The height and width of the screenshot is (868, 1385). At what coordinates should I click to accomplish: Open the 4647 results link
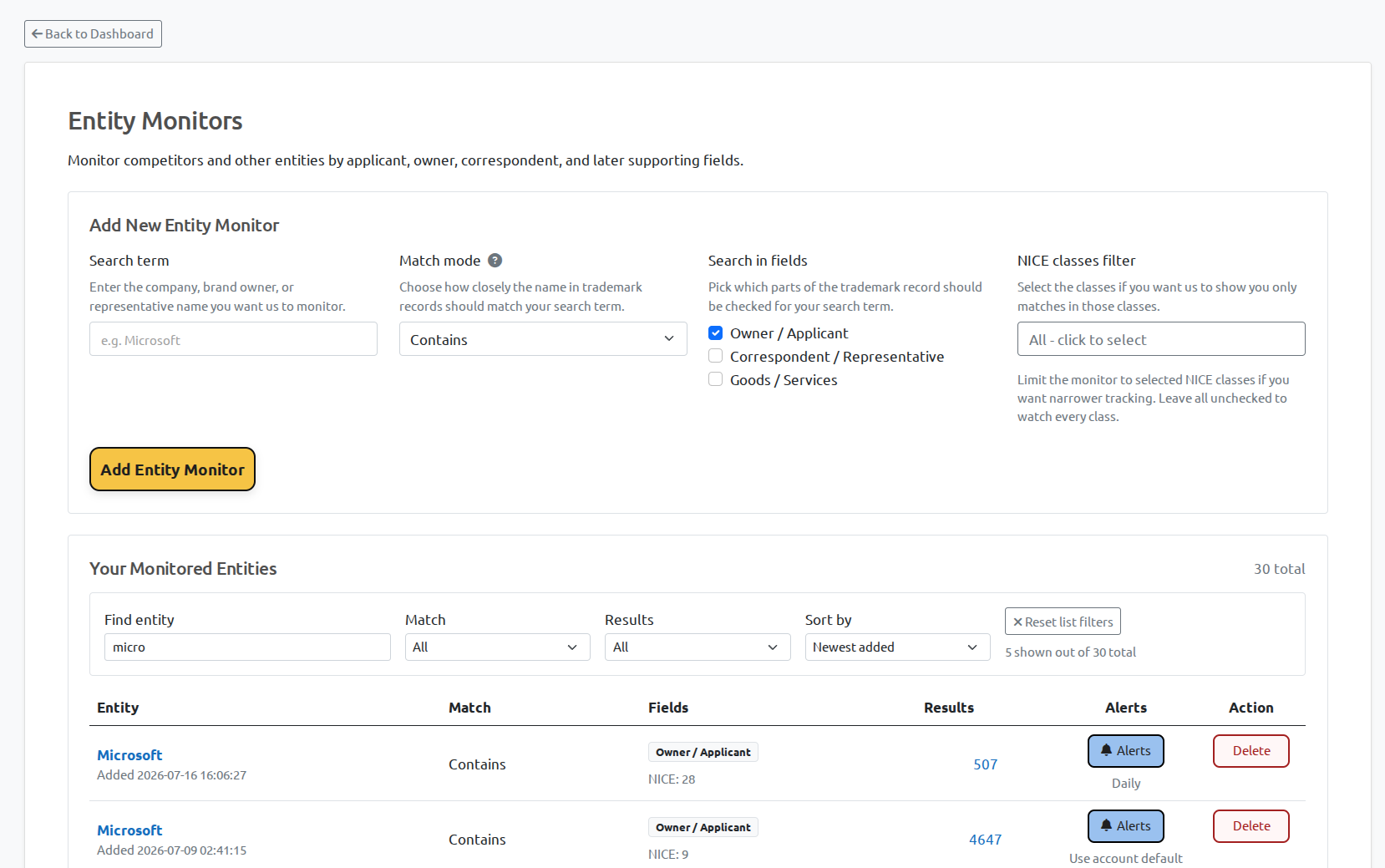click(986, 840)
